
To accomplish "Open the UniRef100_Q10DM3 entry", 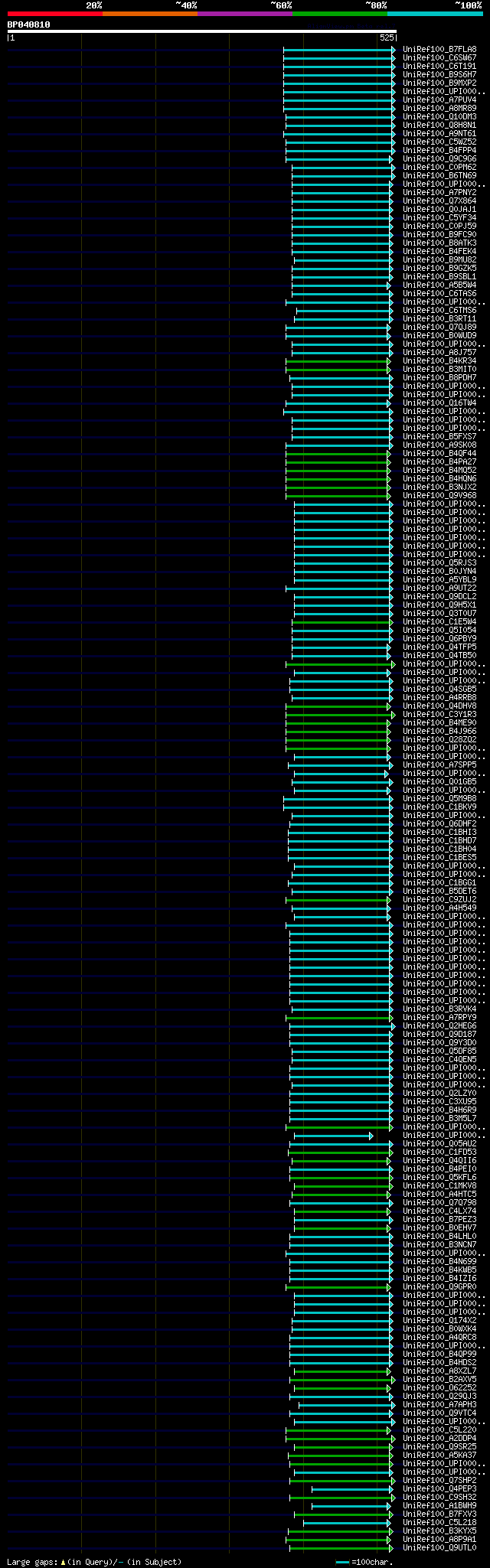I will pos(439,116).
